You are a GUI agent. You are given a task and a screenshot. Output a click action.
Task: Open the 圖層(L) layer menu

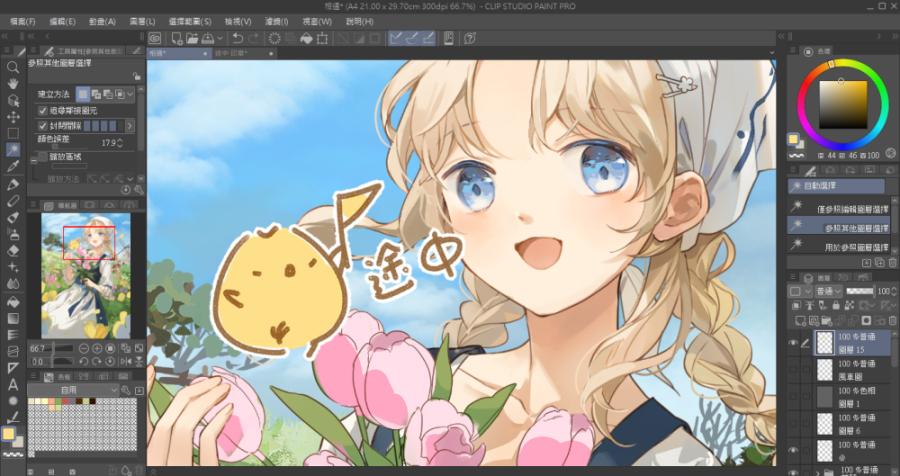[142, 21]
